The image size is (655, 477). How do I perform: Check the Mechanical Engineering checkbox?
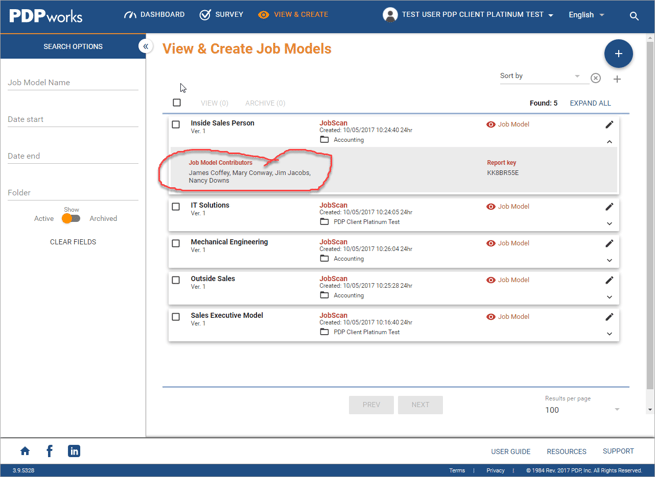click(x=176, y=243)
